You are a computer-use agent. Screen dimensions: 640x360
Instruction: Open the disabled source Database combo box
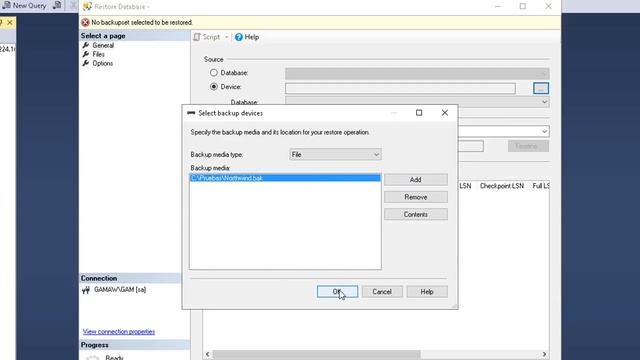[x=417, y=73]
